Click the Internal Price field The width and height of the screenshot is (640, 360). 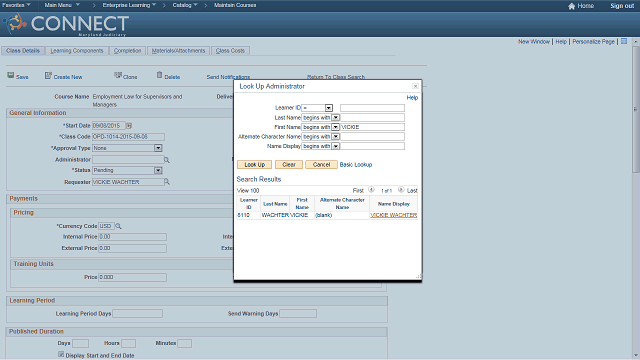[x=132, y=237]
